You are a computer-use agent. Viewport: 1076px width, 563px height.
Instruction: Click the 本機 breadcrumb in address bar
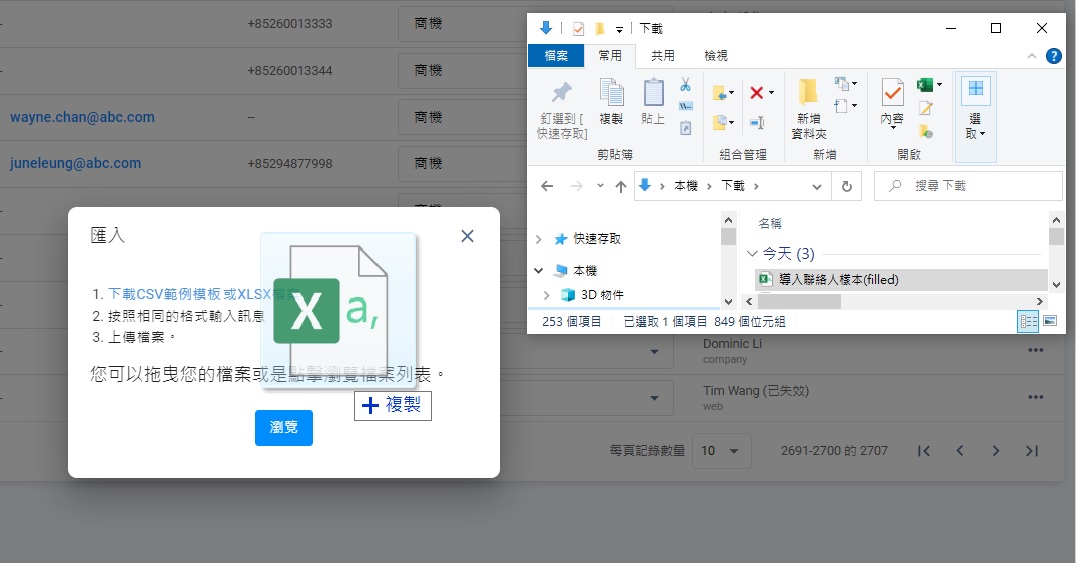tap(686, 186)
